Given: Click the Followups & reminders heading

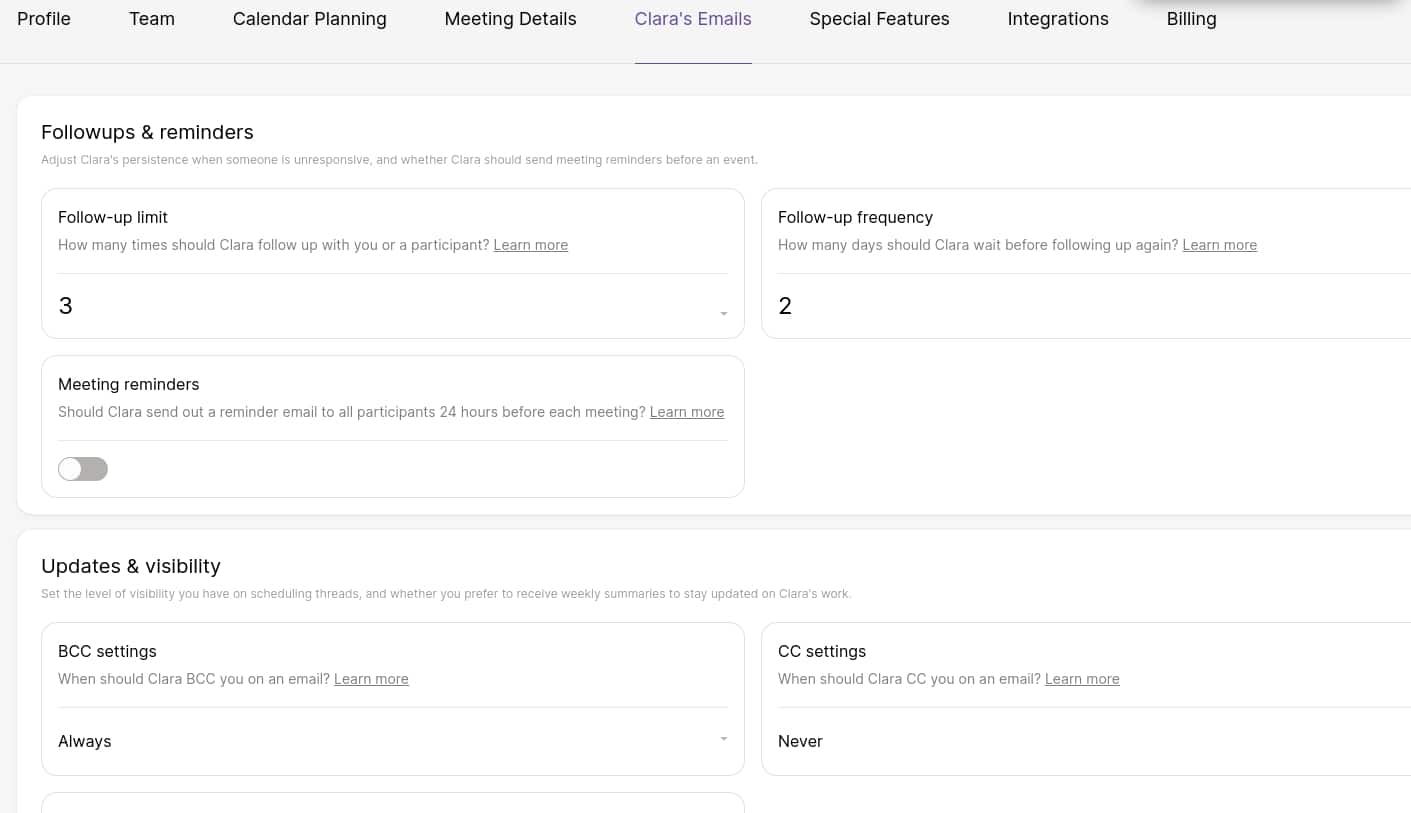Looking at the screenshot, I should (x=147, y=132).
